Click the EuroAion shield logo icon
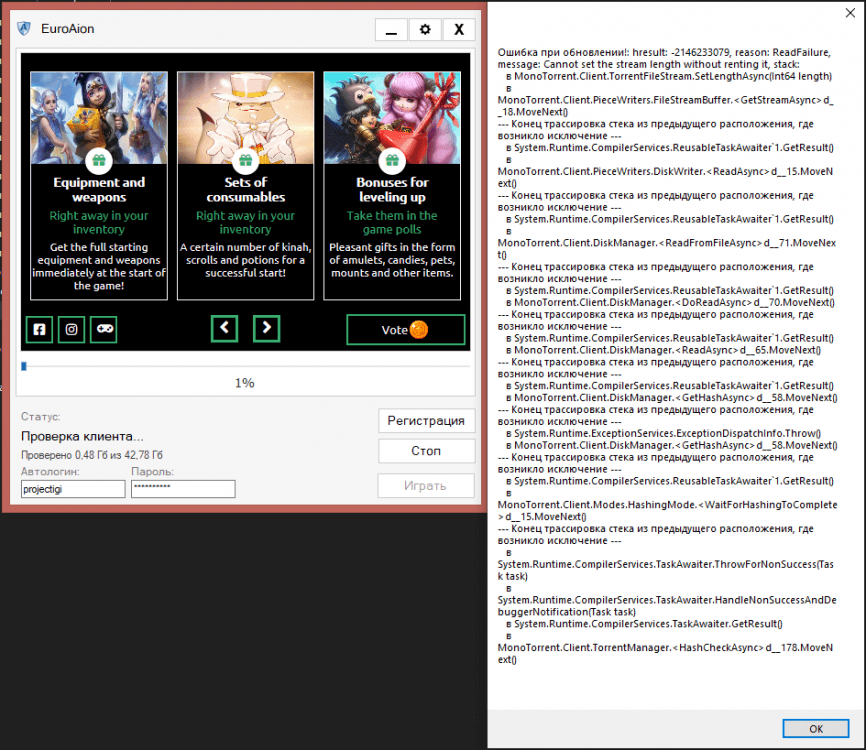The width and height of the screenshot is (866, 750). click(x=24, y=29)
